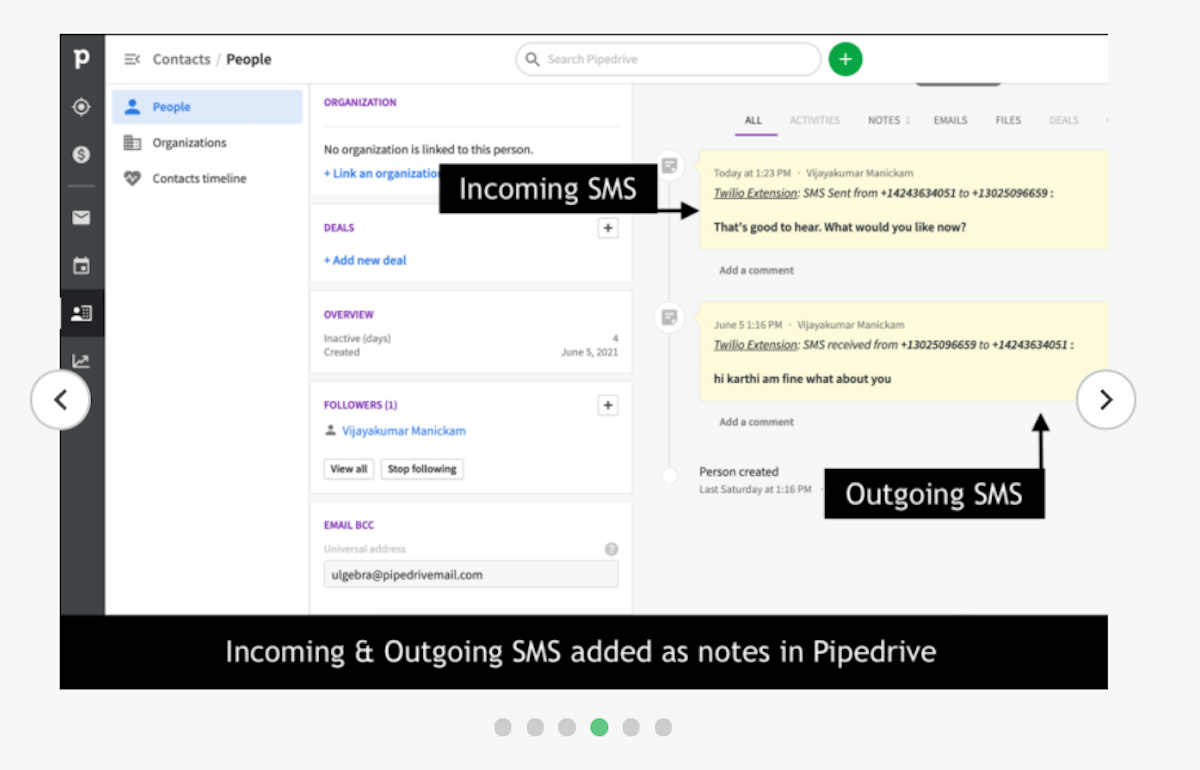Switch to DEALS tab
This screenshot has height=770, width=1200.
[x=1064, y=120]
